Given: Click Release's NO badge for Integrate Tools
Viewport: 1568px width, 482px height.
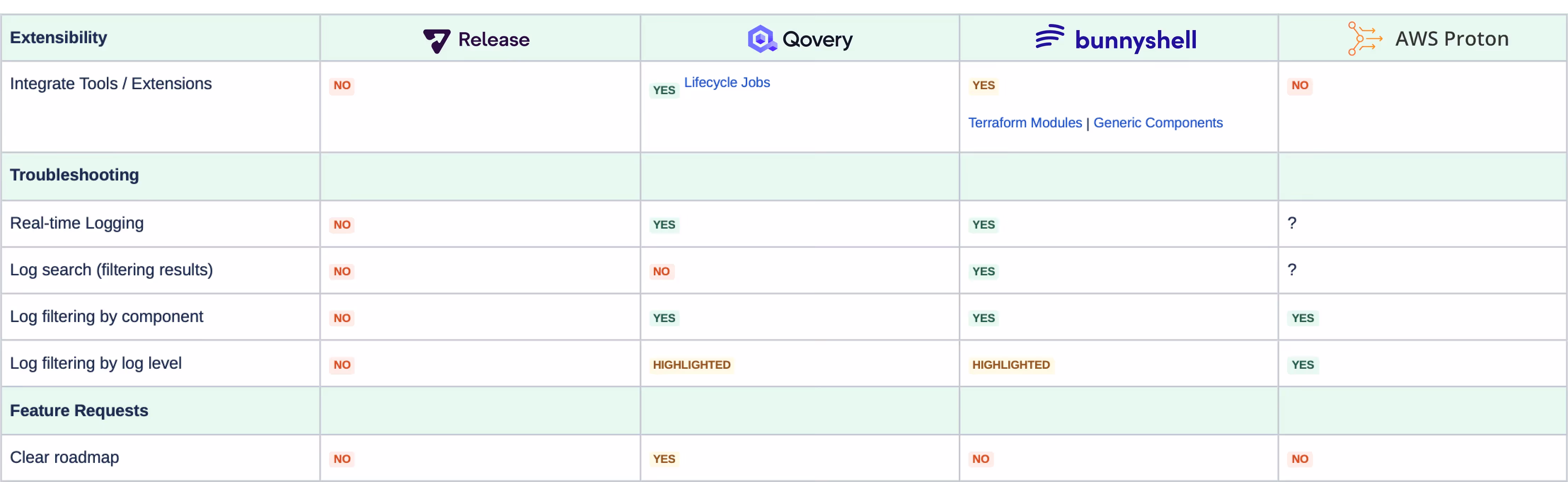Looking at the screenshot, I should click(342, 85).
